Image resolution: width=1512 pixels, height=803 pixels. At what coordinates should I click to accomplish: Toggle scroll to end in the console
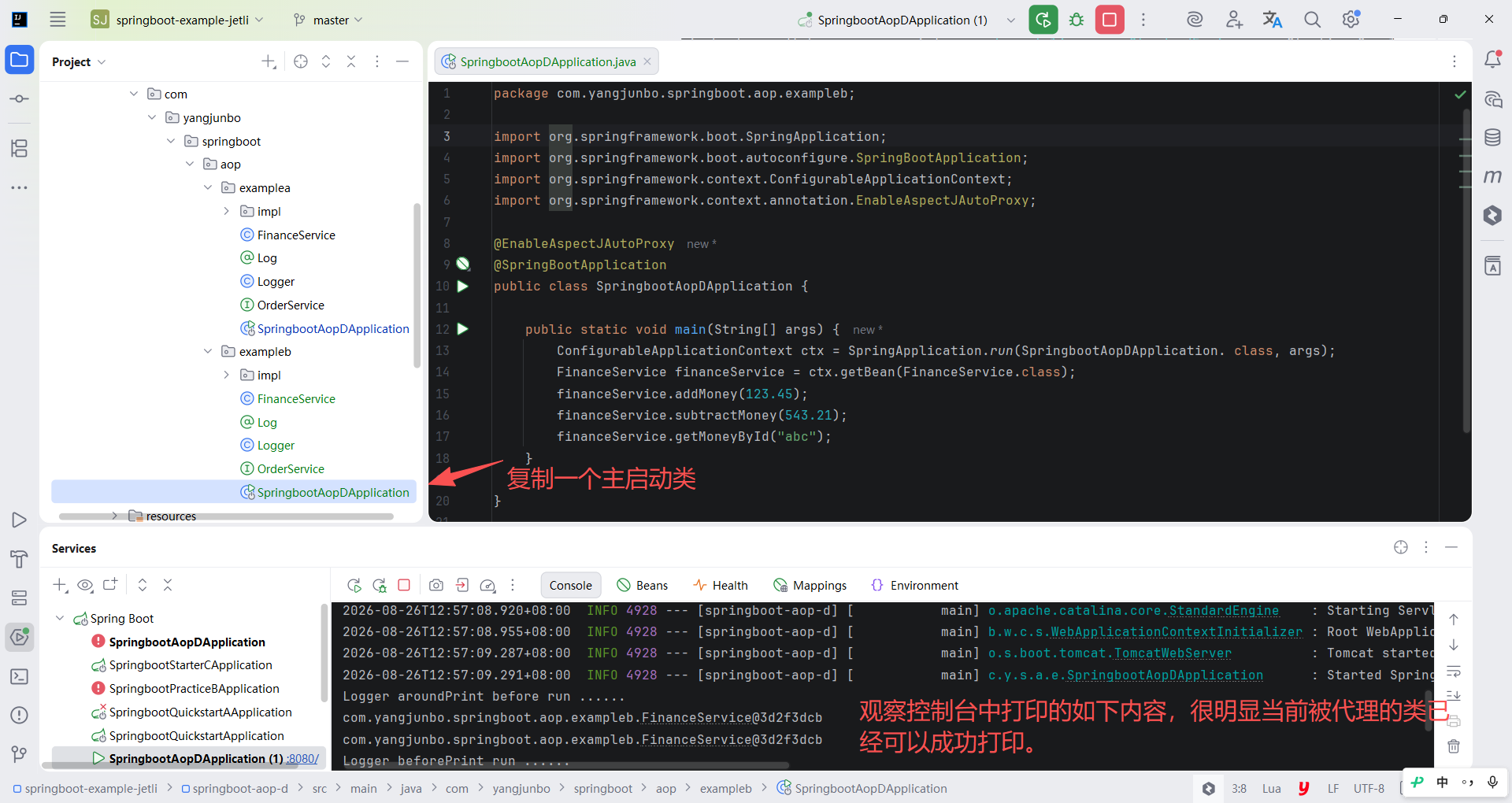[1454, 696]
